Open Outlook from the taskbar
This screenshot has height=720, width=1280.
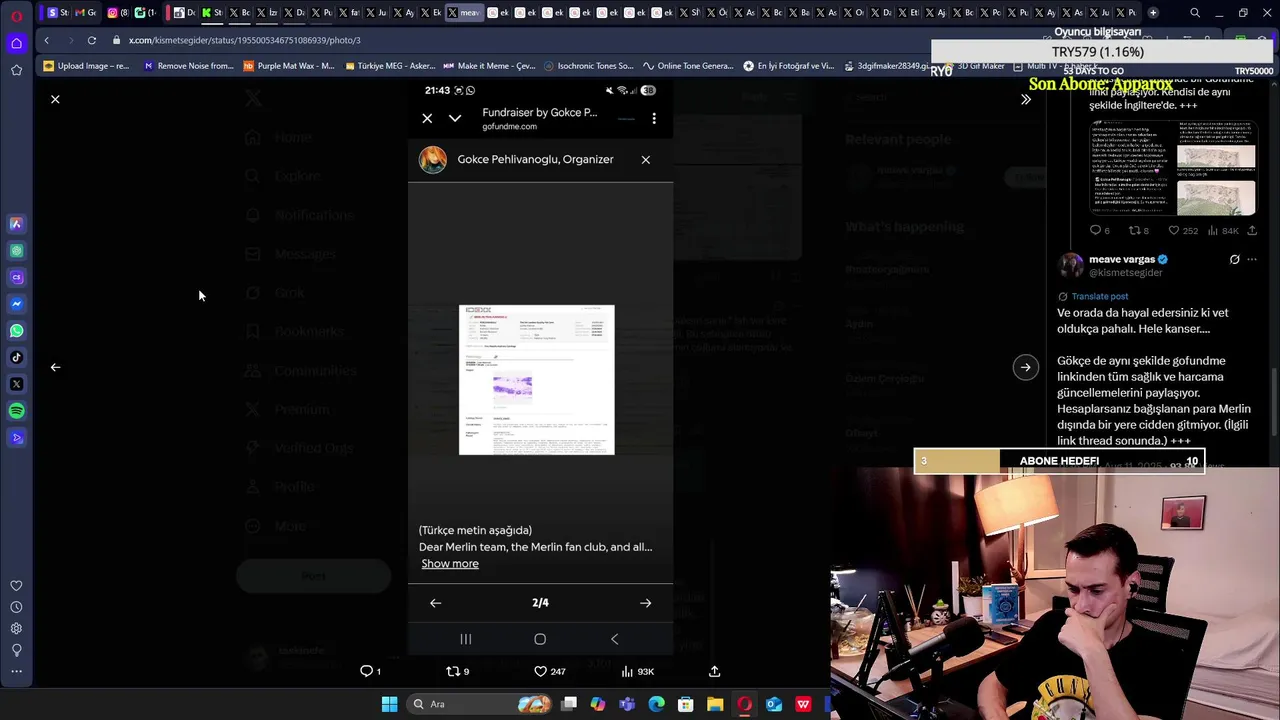click(x=774, y=704)
